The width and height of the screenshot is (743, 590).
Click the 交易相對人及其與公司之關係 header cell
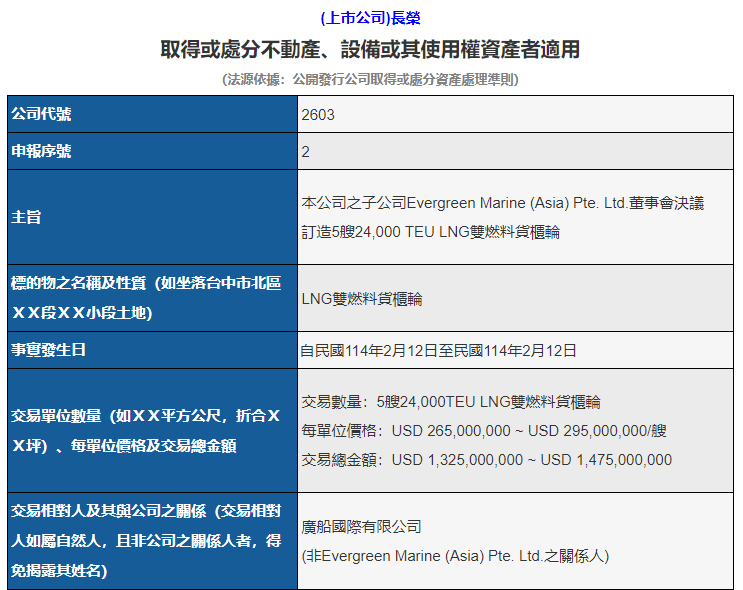pos(153,541)
